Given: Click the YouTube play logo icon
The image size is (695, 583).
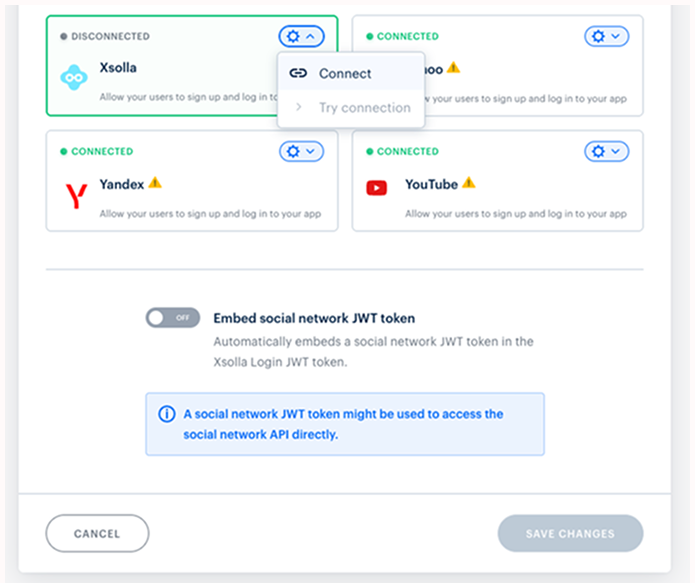Looking at the screenshot, I should [x=376, y=188].
